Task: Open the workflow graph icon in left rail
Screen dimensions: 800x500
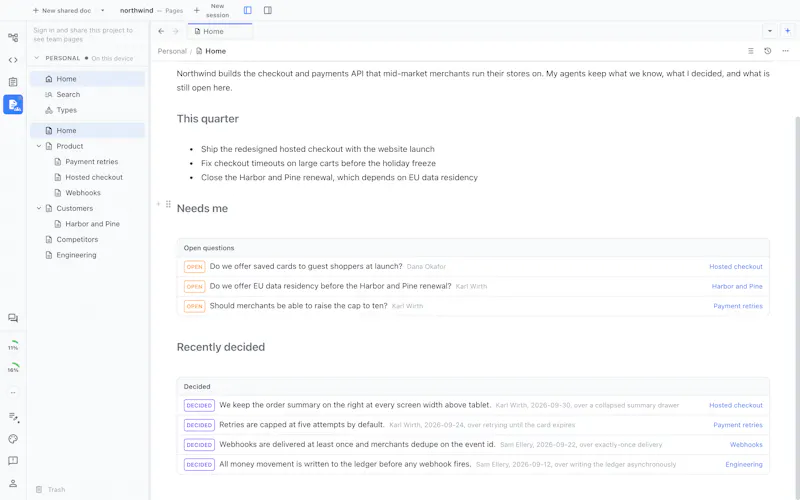Action: point(13,37)
